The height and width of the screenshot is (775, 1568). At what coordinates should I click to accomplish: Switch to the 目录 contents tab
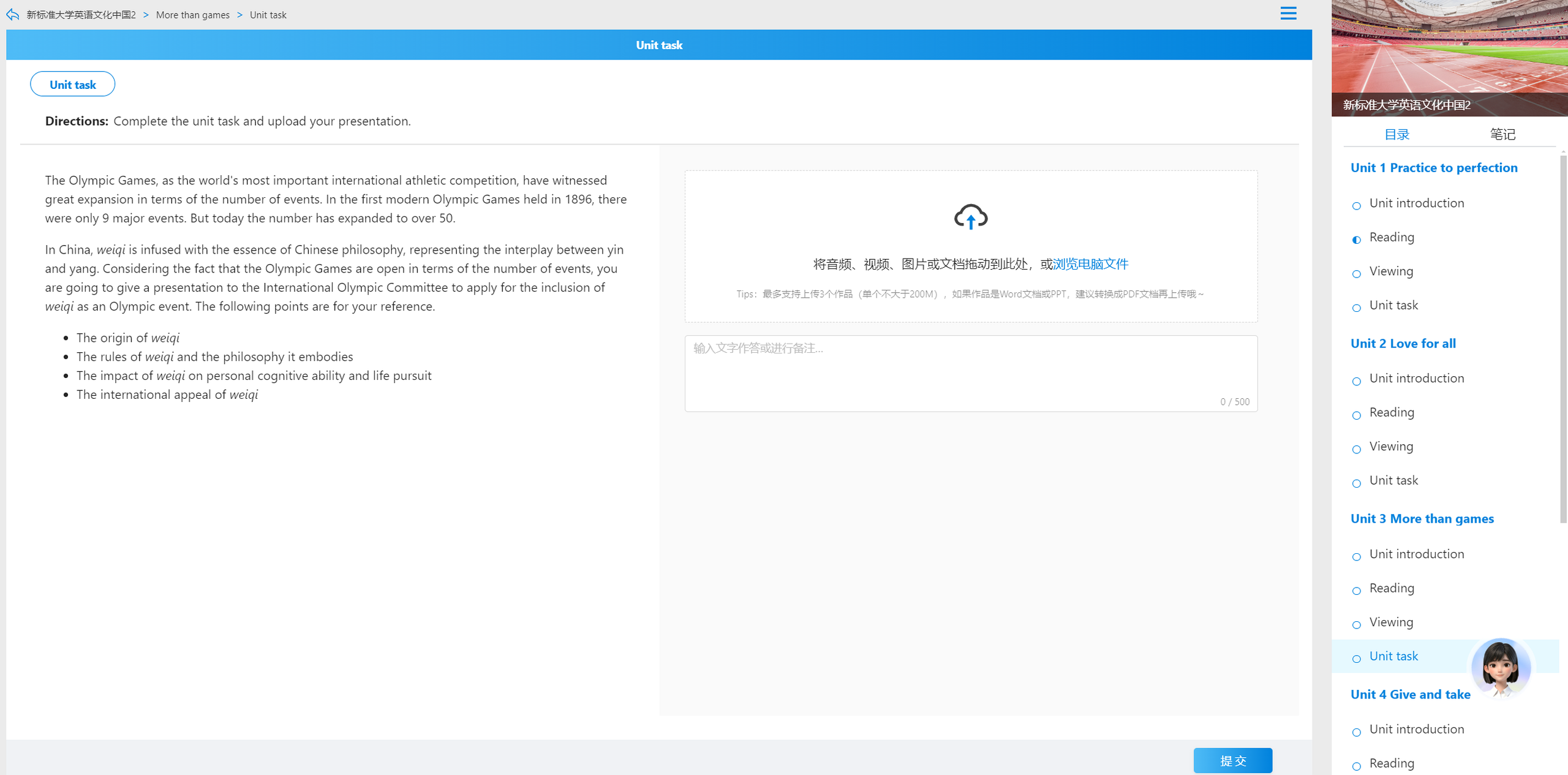click(1397, 134)
